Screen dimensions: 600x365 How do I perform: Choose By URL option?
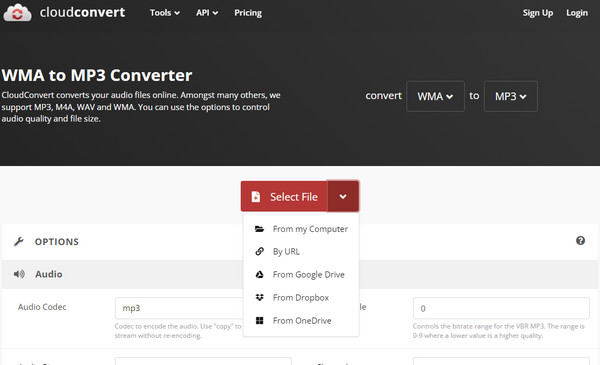pyautogui.click(x=301, y=251)
